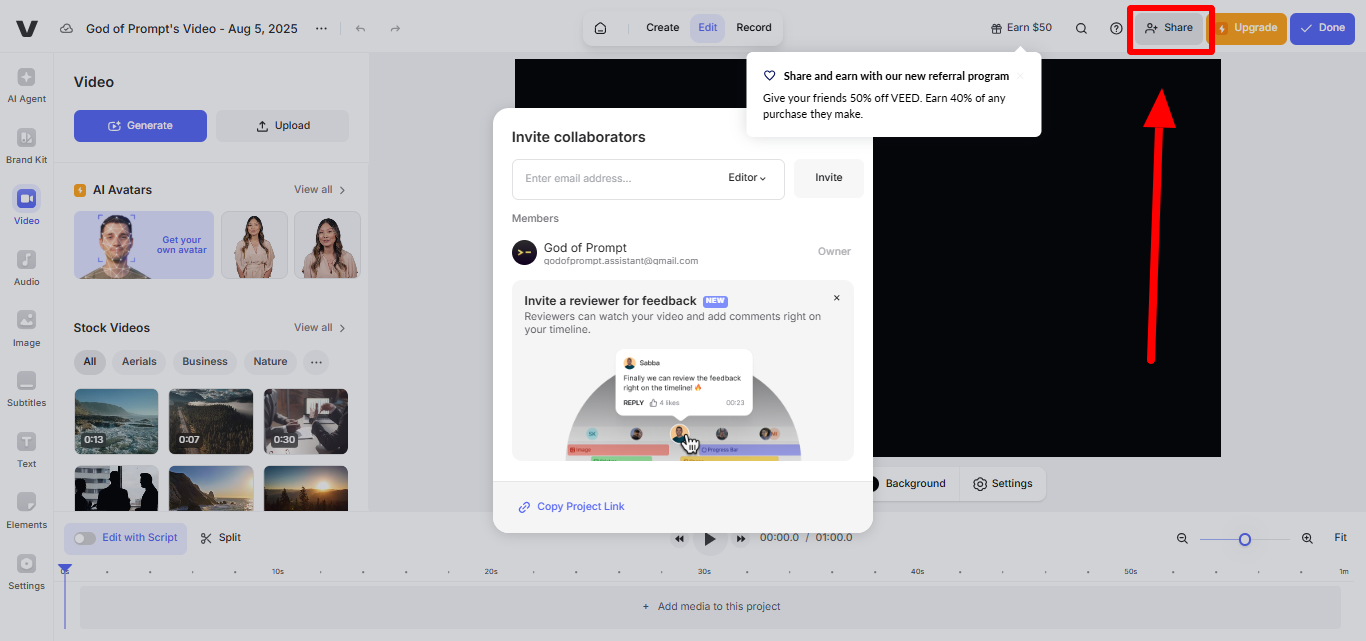
Task: Switch to the Edit tab
Action: (x=708, y=28)
